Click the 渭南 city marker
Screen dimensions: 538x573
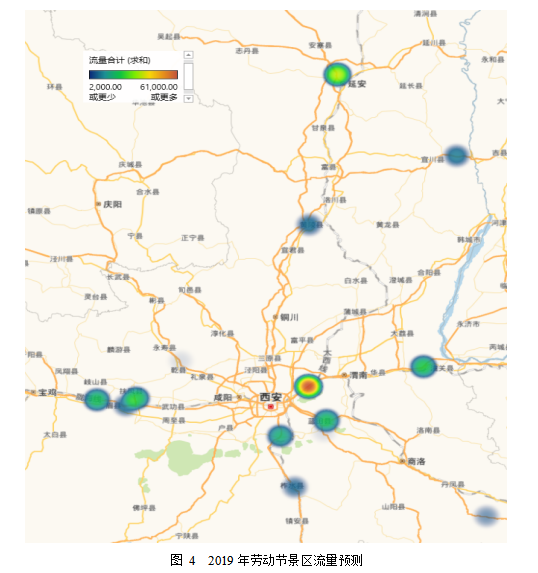pos(344,375)
